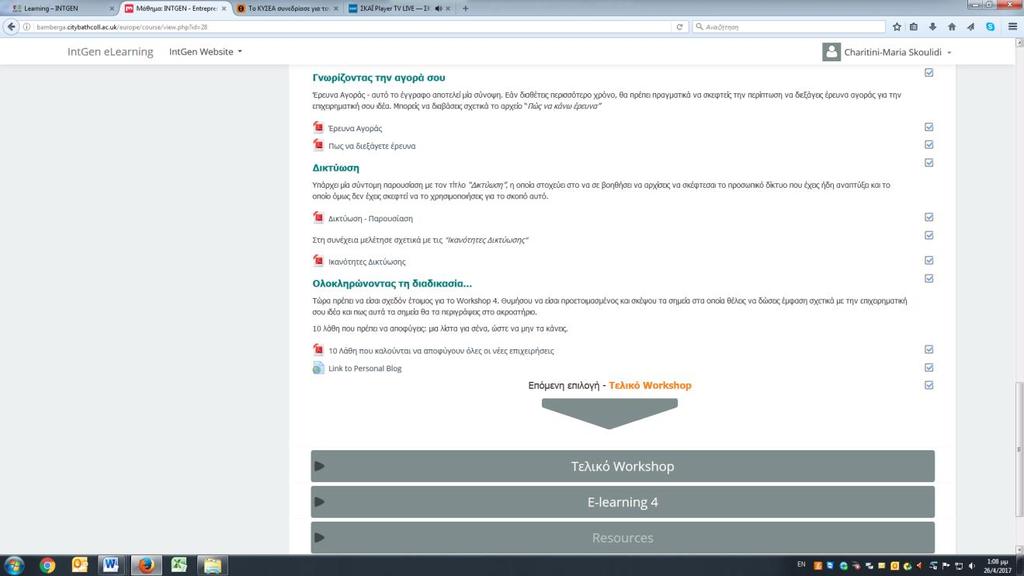Click the address bar URL field

[353, 27]
